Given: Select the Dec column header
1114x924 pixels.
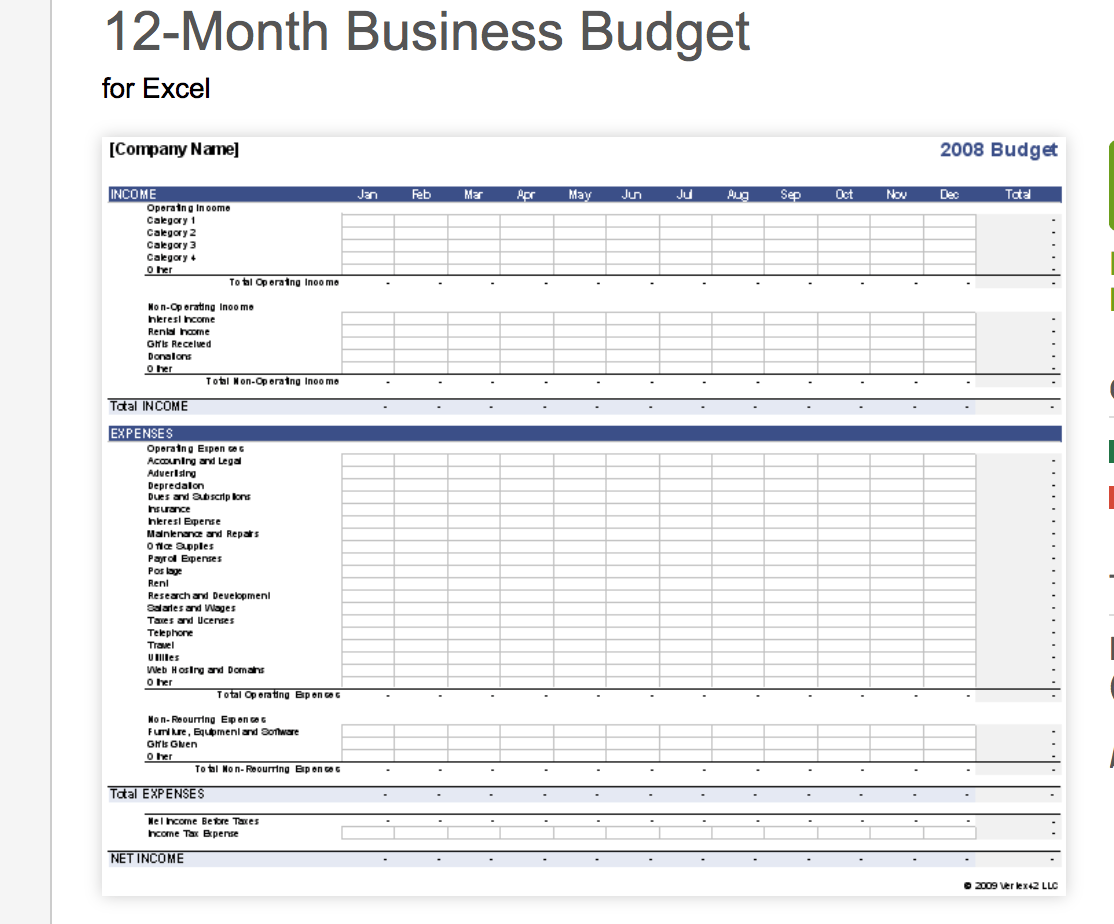Looking at the screenshot, I should pos(949,194).
